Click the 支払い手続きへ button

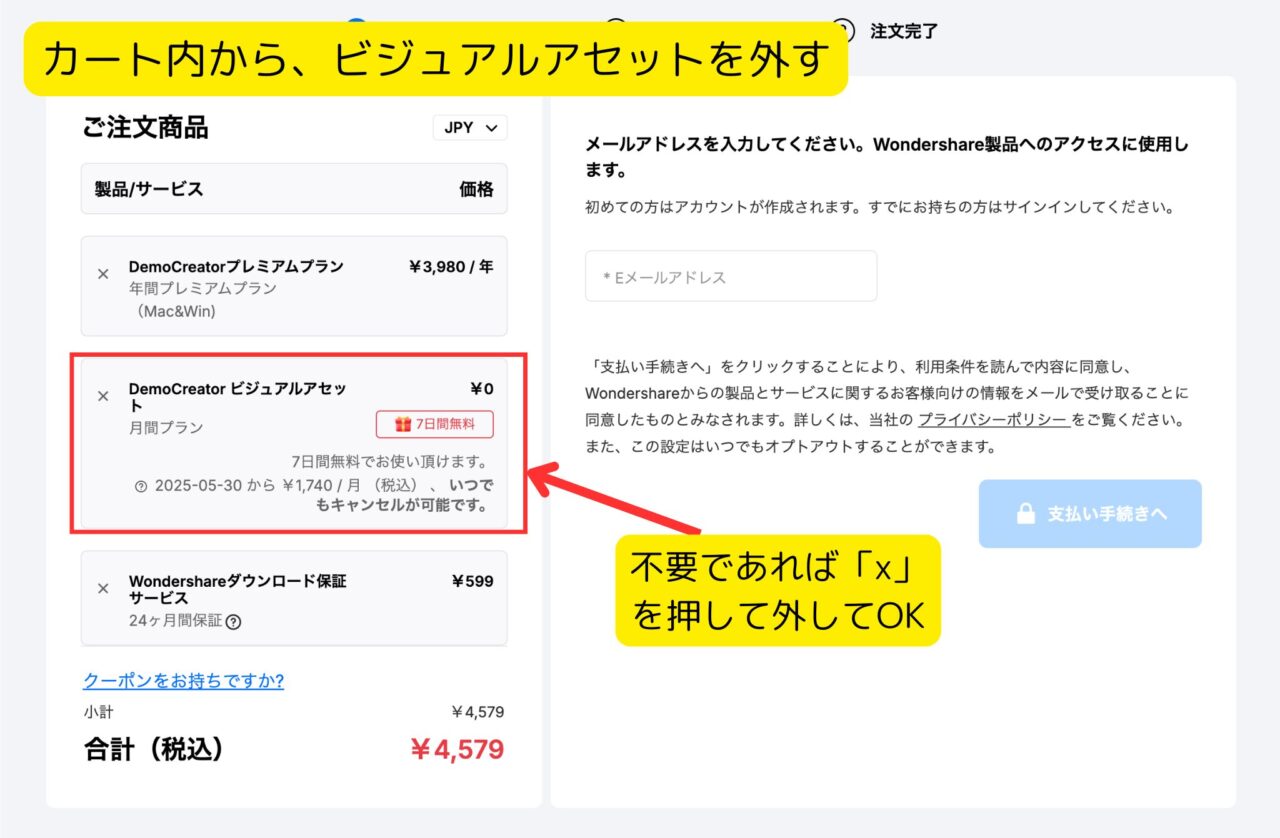click(x=1090, y=514)
